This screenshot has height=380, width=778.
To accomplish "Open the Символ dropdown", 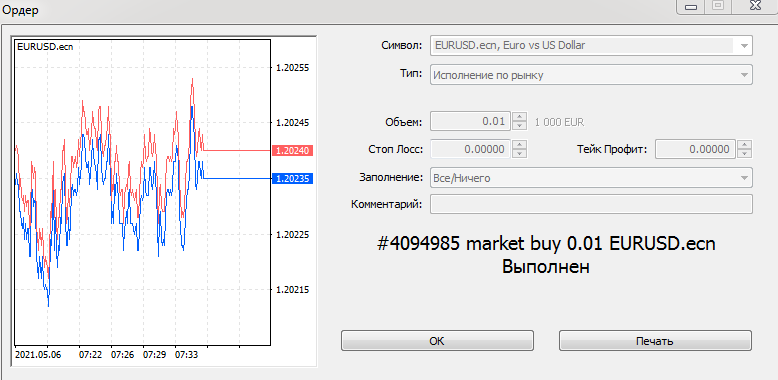I will tap(744, 46).
